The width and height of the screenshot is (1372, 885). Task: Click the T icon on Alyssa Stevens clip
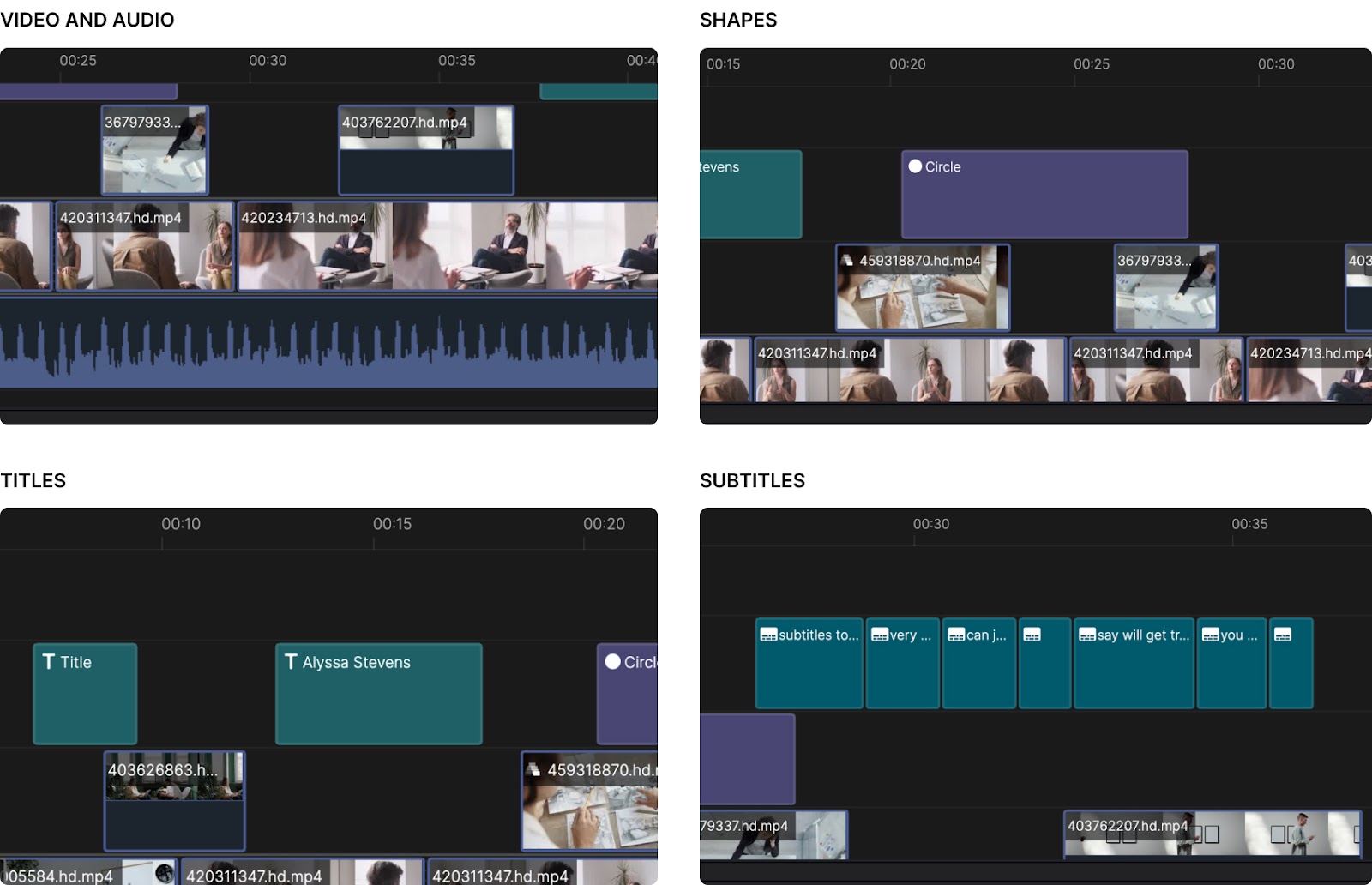(291, 662)
